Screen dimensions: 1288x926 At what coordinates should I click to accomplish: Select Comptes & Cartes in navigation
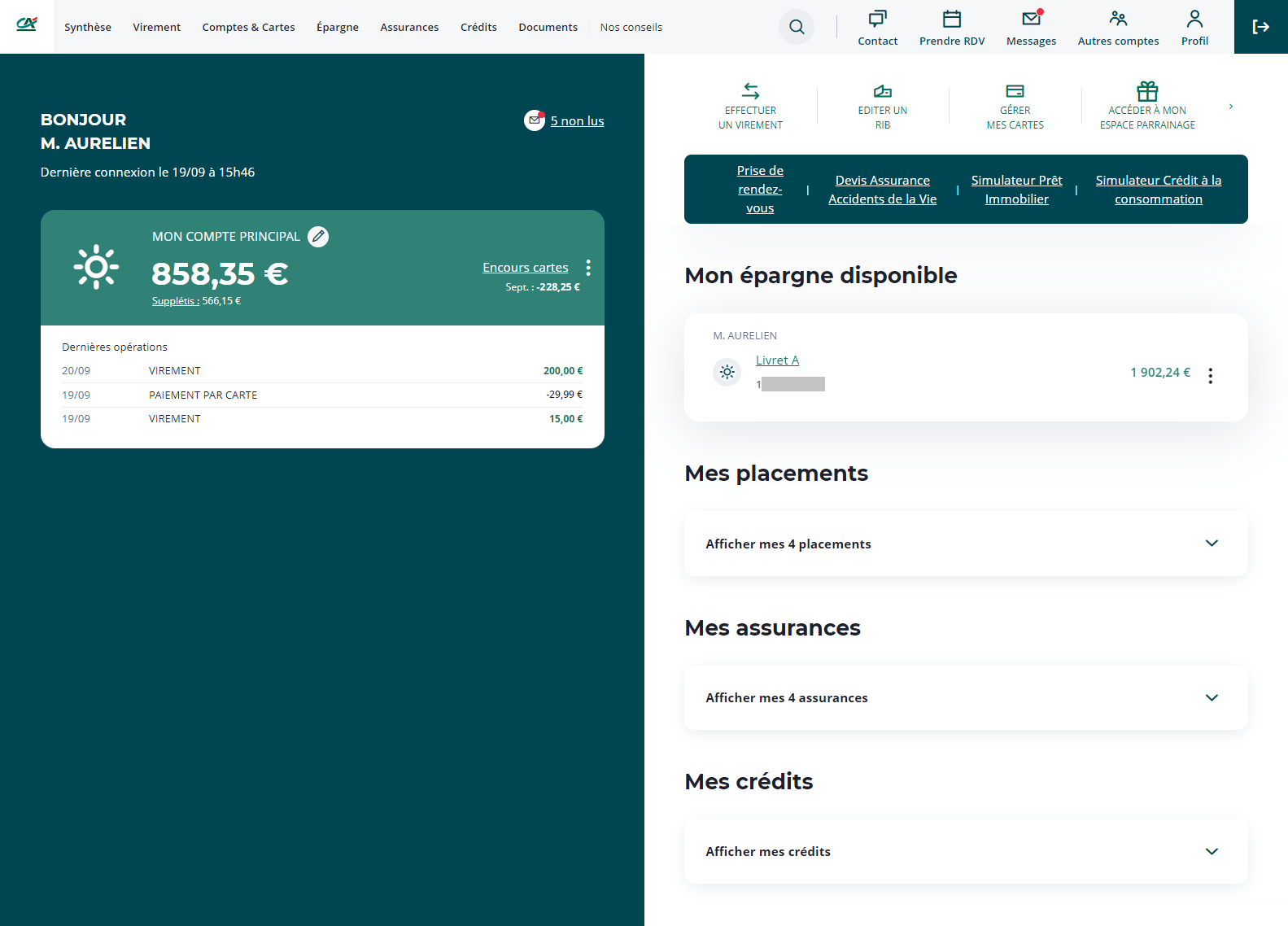[x=248, y=27]
